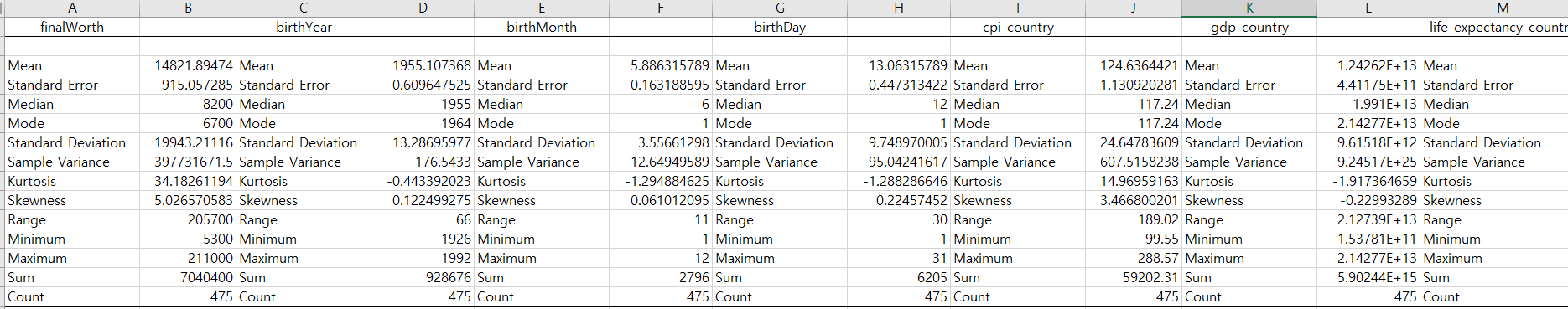This screenshot has width=1568, height=309.
Task: Click the birthYear title cell
Action: pyautogui.click(x=304, y=27)
